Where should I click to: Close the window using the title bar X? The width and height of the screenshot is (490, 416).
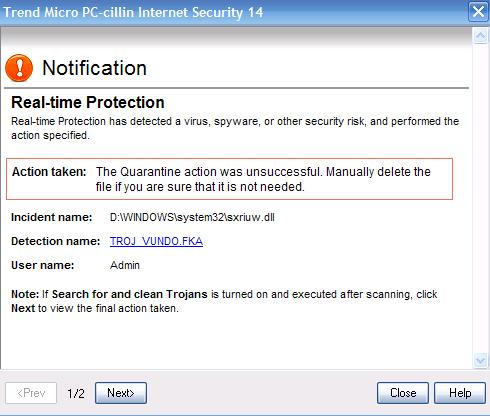[x=478, y=12]
